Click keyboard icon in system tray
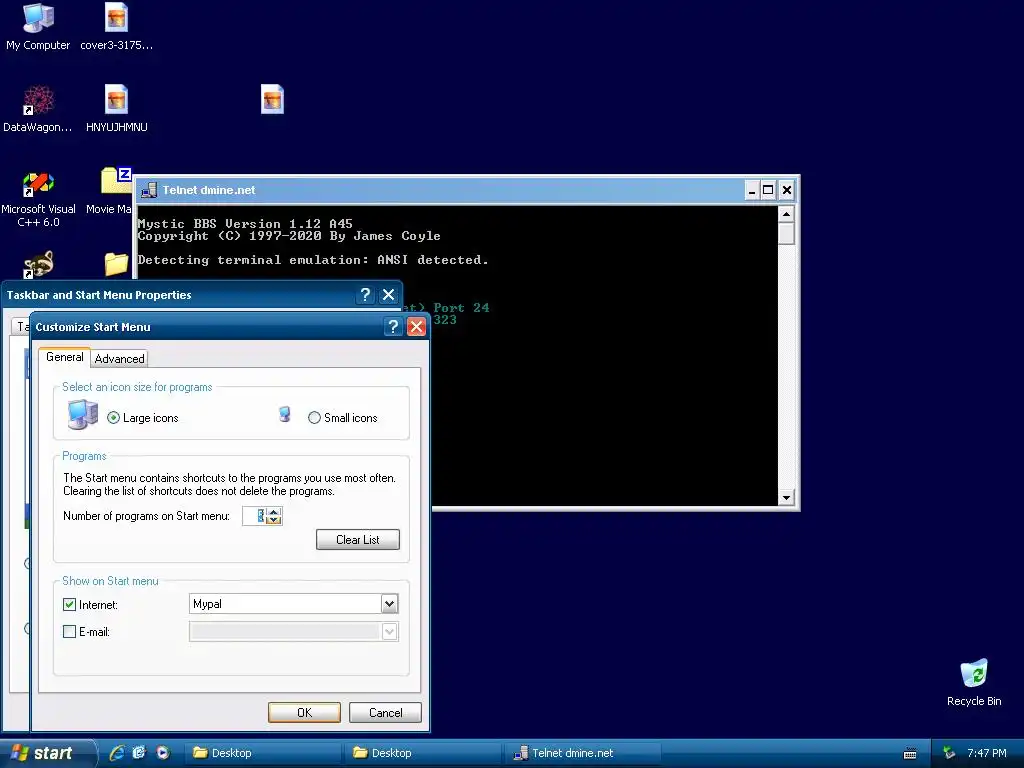Screen dimensions: 1024x768 point(910,754)
